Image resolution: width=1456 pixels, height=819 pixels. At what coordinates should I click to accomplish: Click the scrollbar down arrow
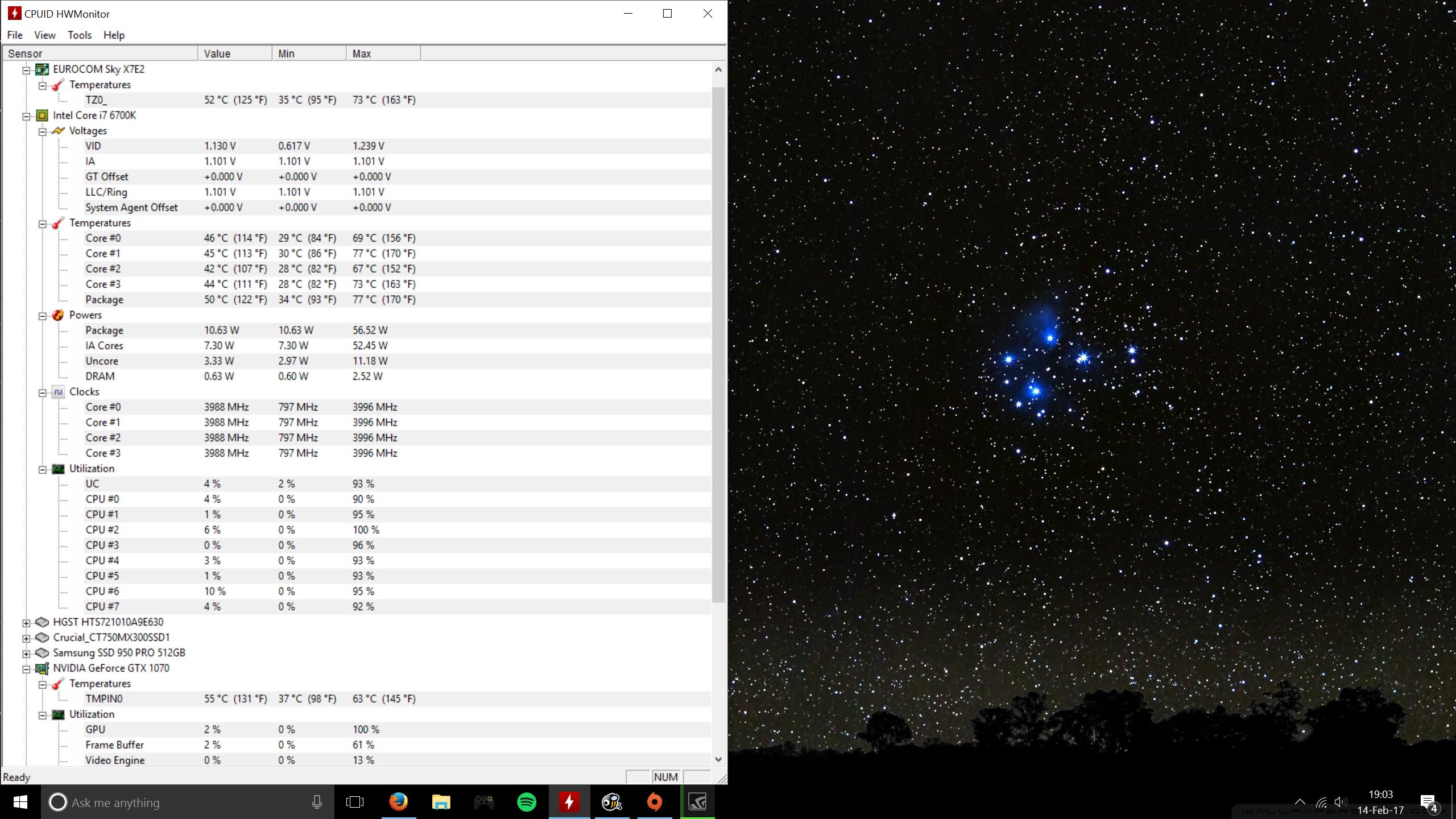pos(718,759)
